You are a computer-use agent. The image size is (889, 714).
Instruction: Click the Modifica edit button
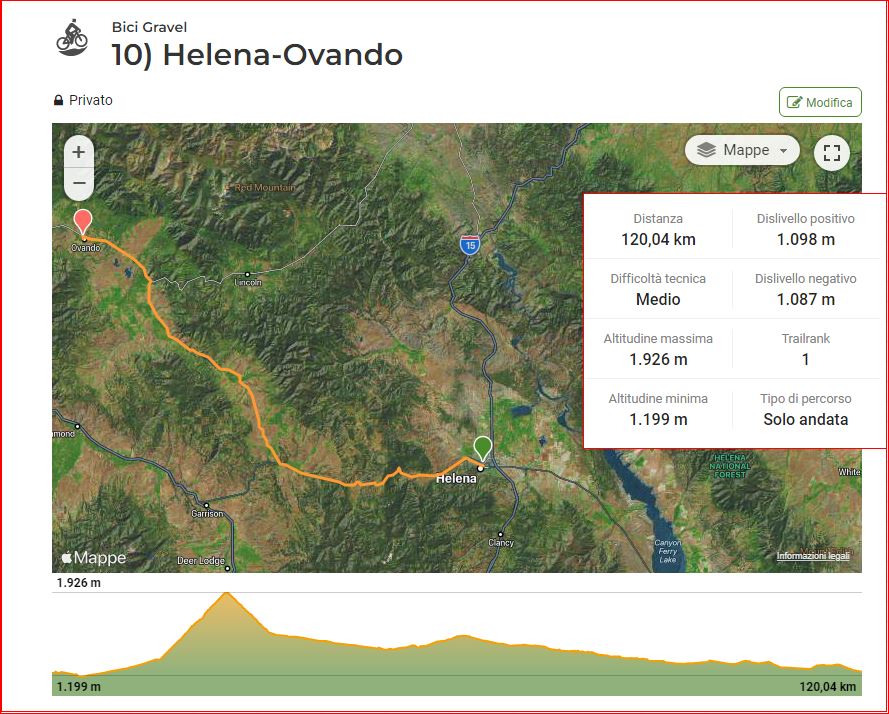pyautogui.click(x=820, y=102)
